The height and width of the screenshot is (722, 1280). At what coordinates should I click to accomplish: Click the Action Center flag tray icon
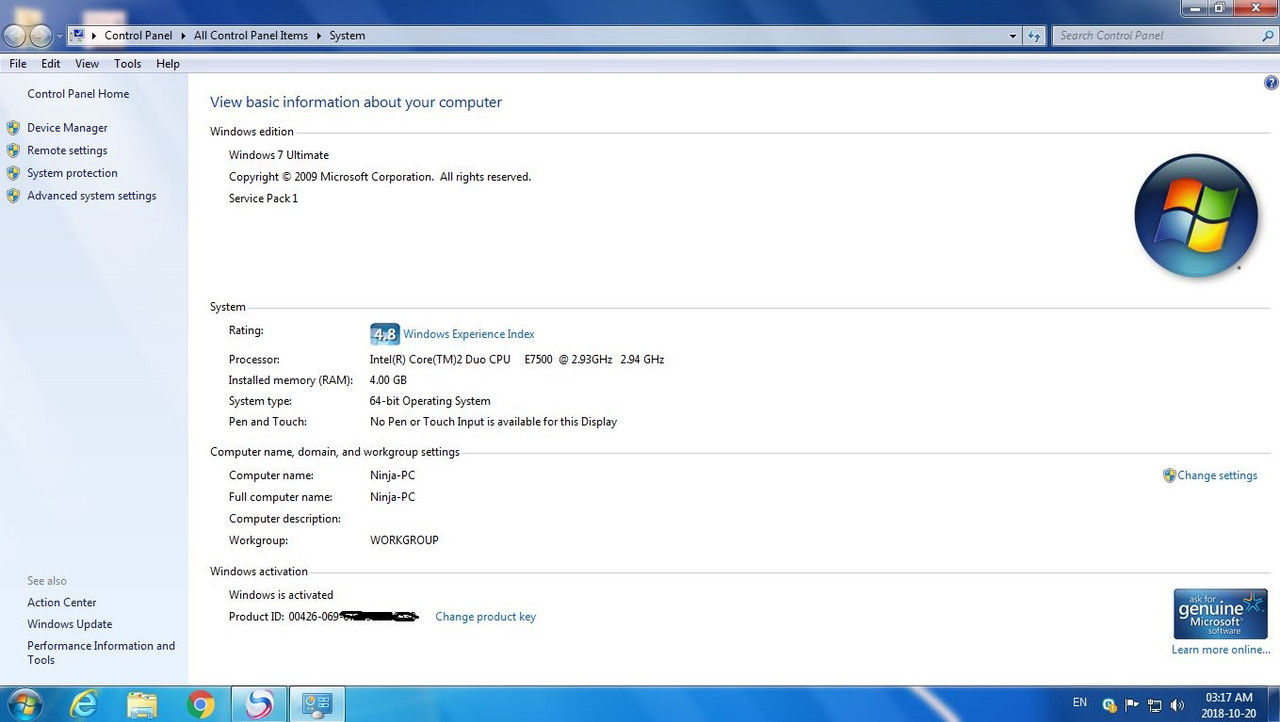coord(1132,705)
